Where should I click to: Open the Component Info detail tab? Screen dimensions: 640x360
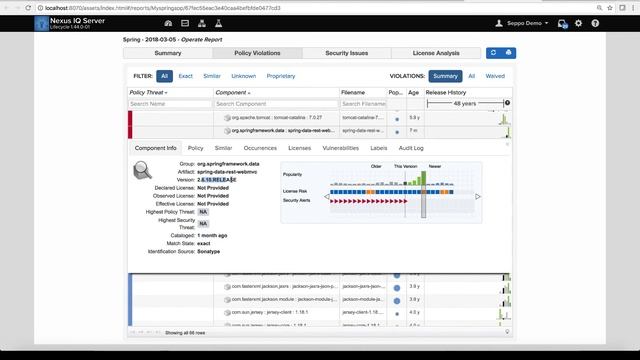pos(156,148)
